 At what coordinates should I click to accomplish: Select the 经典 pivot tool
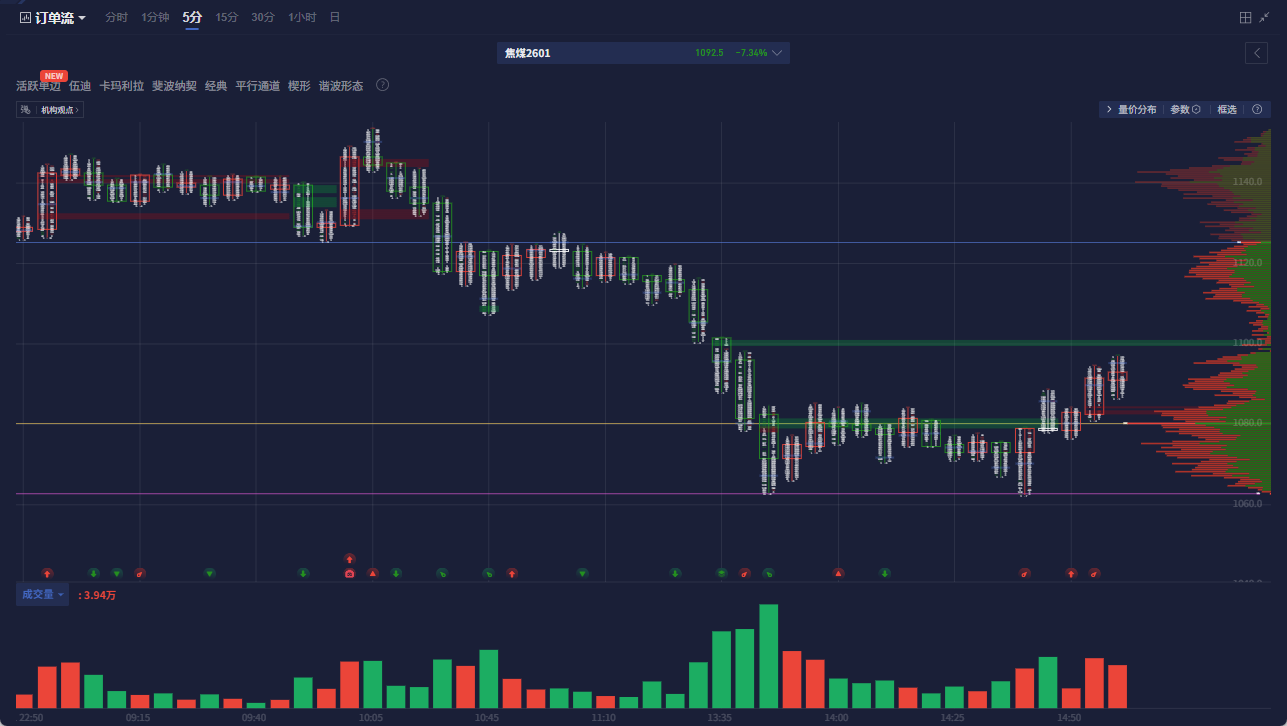(216, 86)
